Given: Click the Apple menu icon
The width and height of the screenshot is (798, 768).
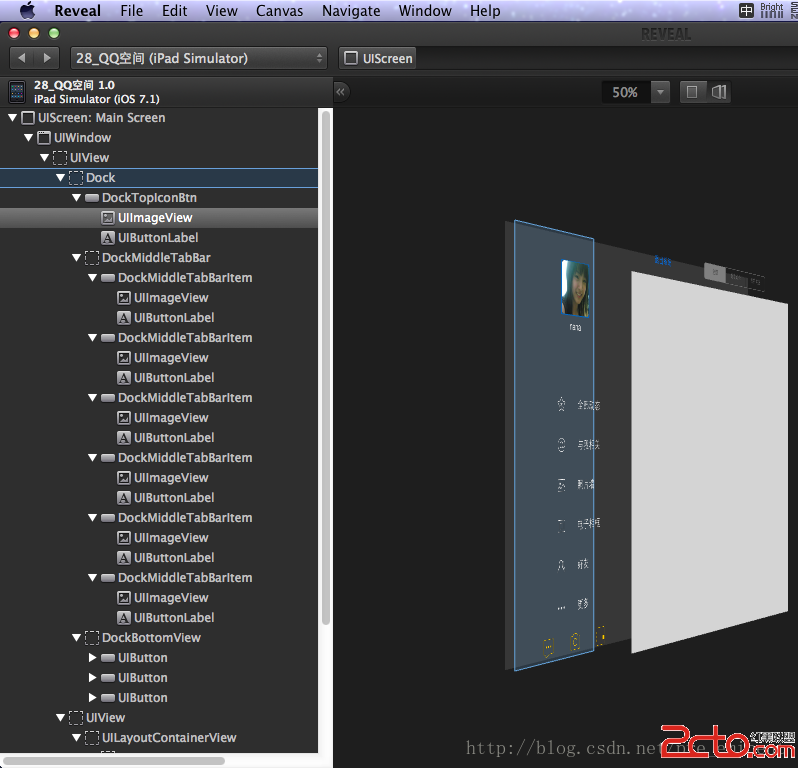Looking at the screenshot, I should point(27,11).
